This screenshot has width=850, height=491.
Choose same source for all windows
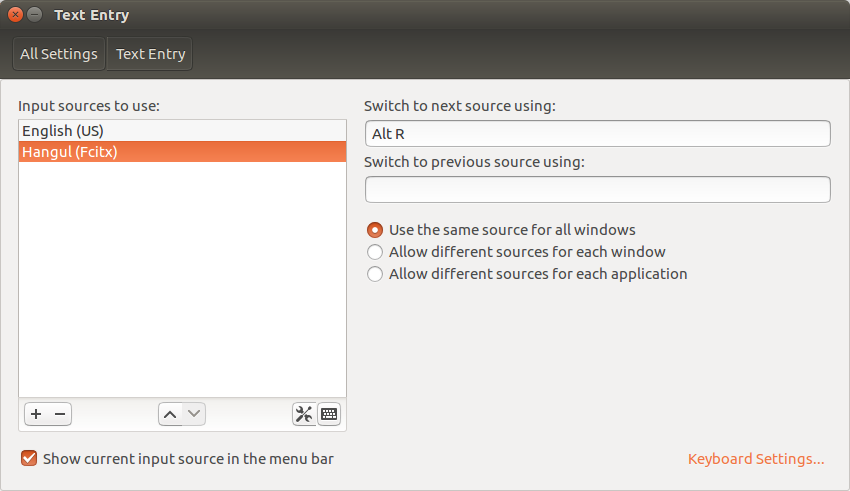375,230
